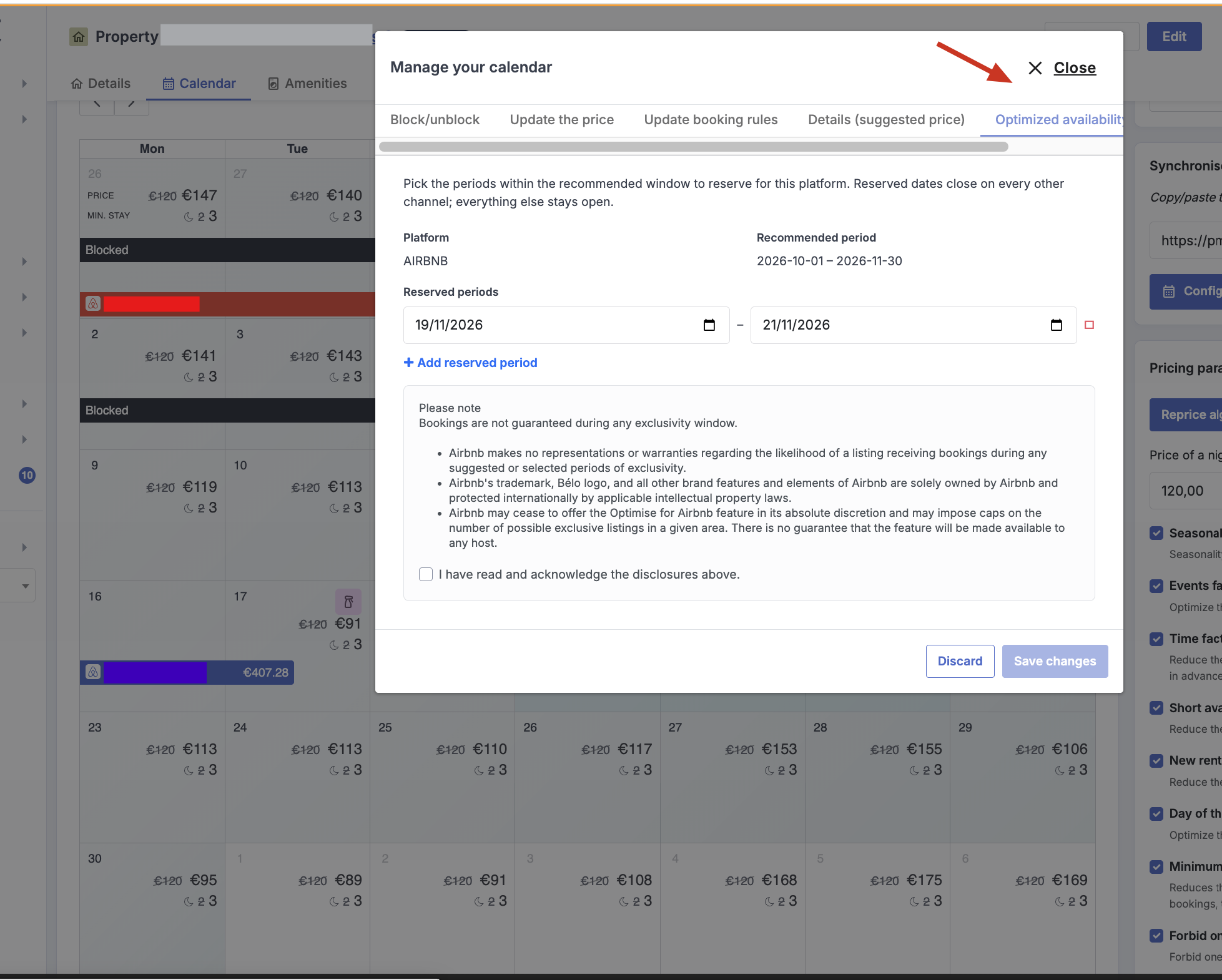This screenshot has height=980, width=1222.
Task: Click Add reserved period link
Action: pyautogui.click(x=470, y=363)
